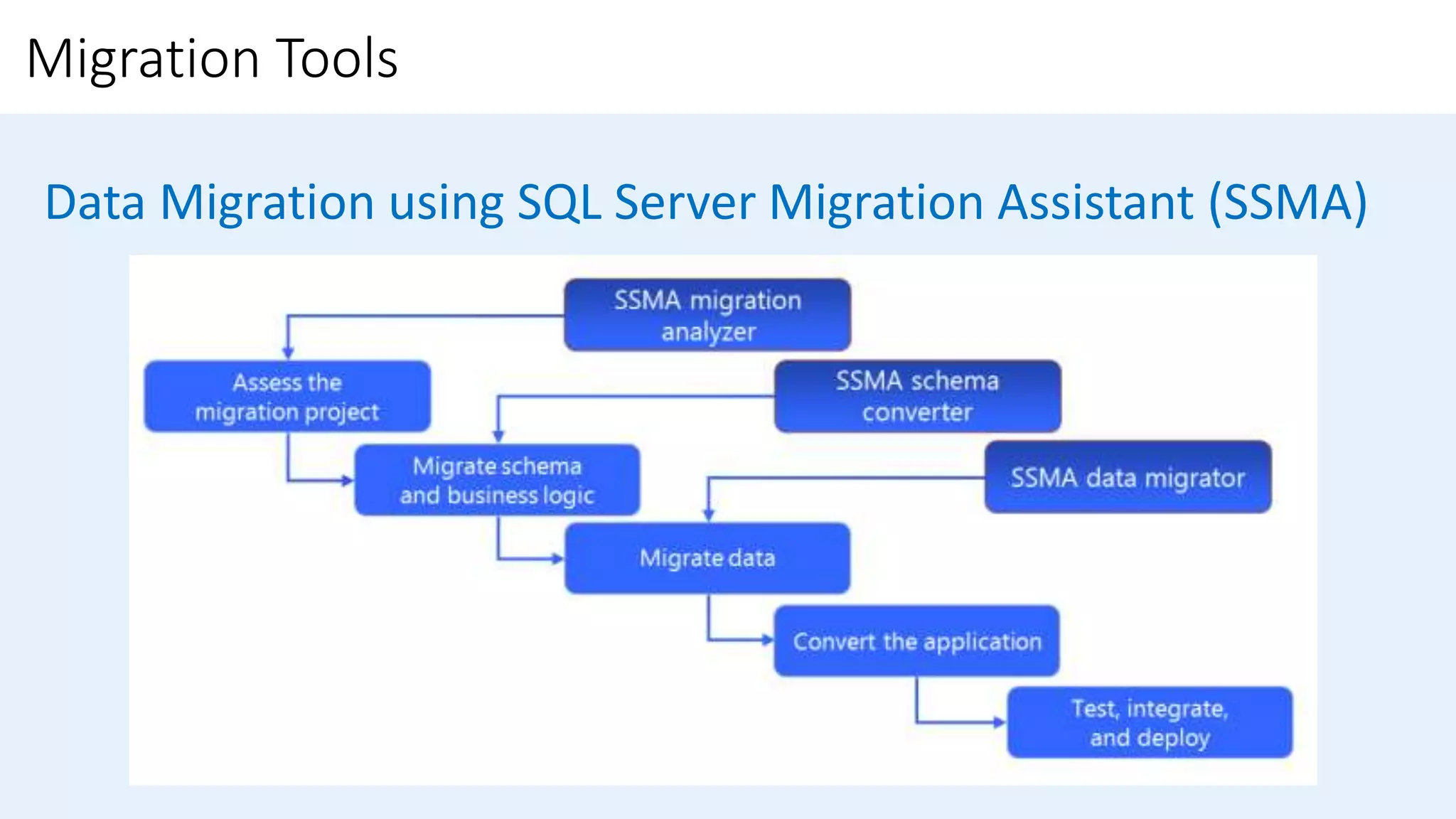Viewport: 1456px width, 819px height.
Task: Select 'Migrate schema and business logic' box
Action: click(x=497, y=480)
